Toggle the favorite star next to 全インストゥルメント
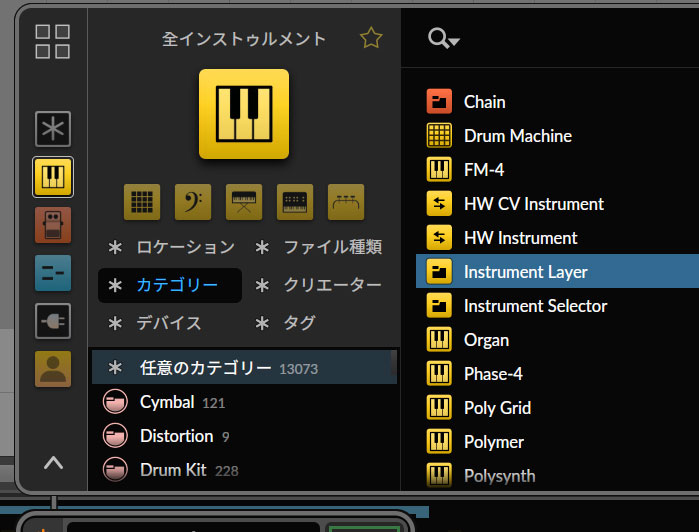The width and height of the screenshot is (699, 532). pos(371,38)
